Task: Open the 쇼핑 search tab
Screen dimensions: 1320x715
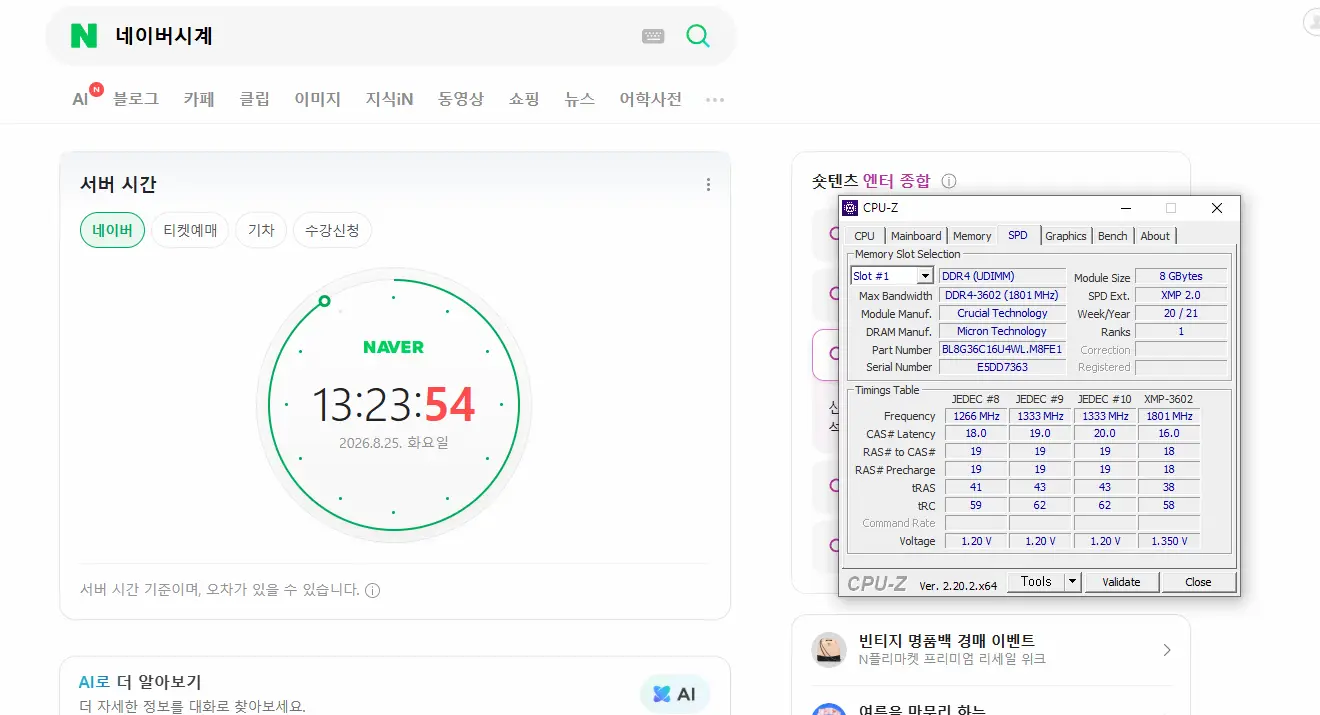Action: pyautogui.click(x=524, y=99)
